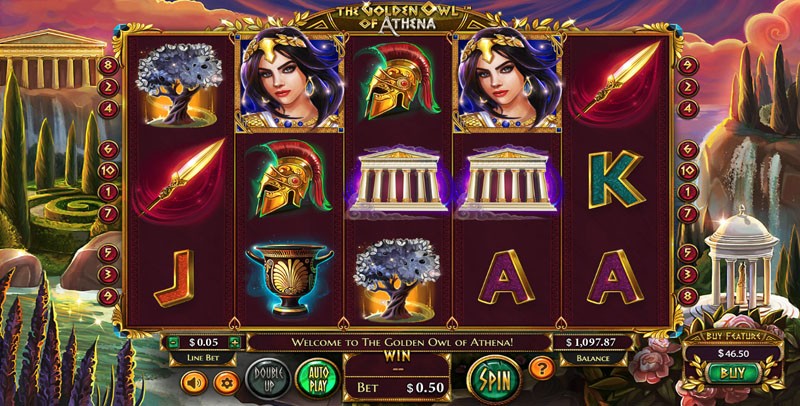This screenshot has height=406, width=800.
Task: Start Auto Play mode
Action: coord(317,378)
